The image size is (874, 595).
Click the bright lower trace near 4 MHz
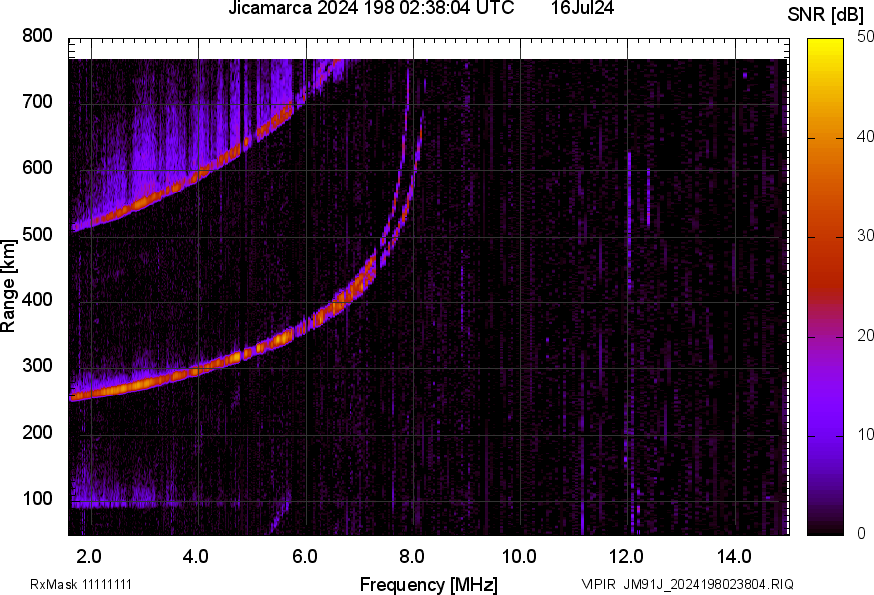pos(198,369)
